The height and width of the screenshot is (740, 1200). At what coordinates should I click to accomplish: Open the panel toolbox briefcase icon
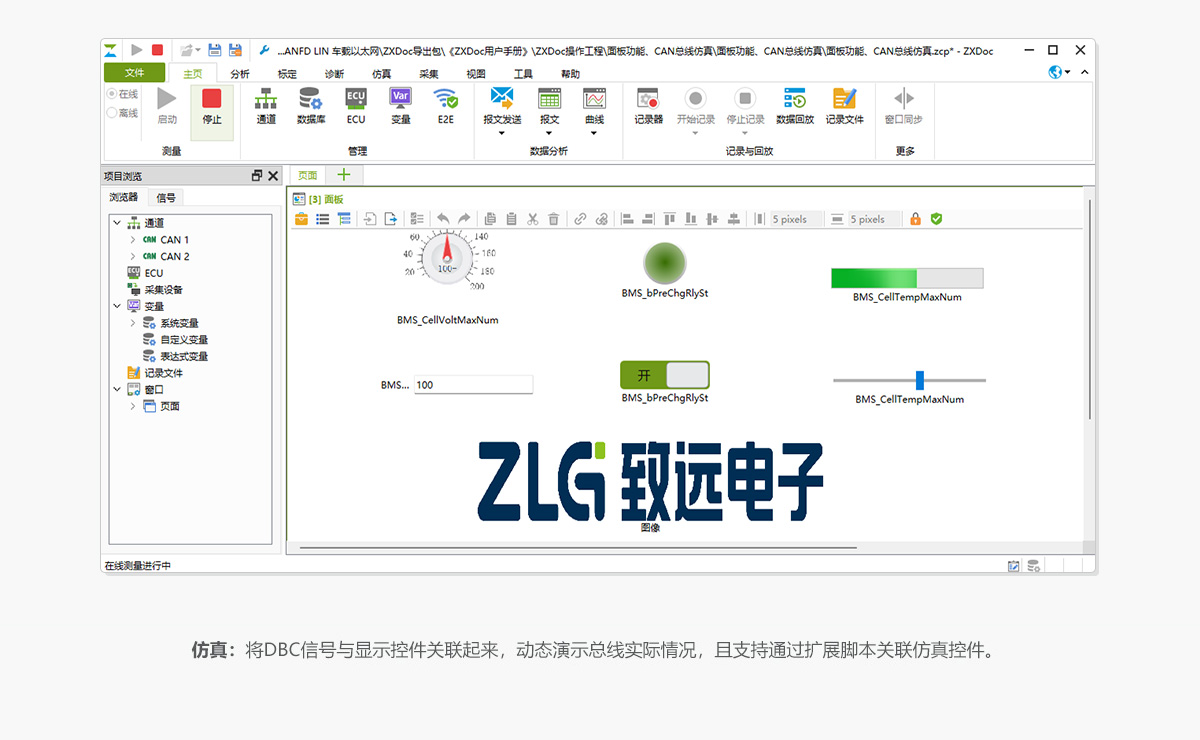[x=301, y=219]
